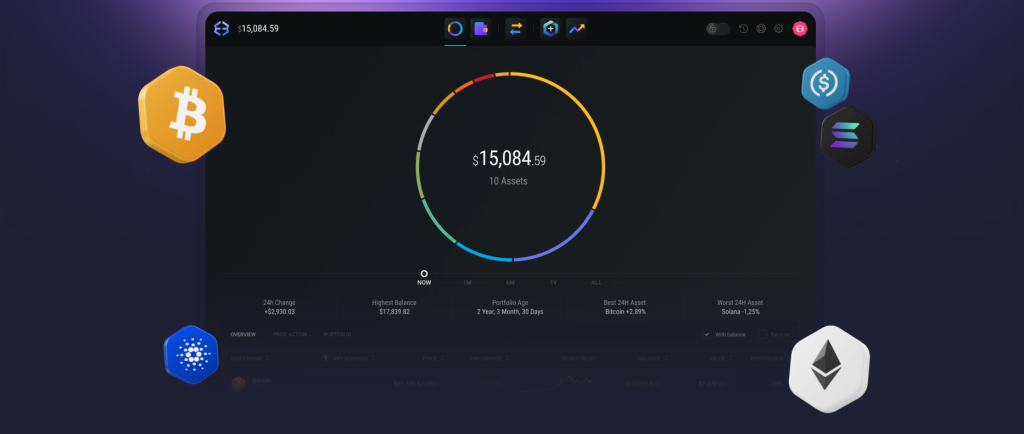
Task: Switch to the Price Action tab
Action: click(289, 335)
